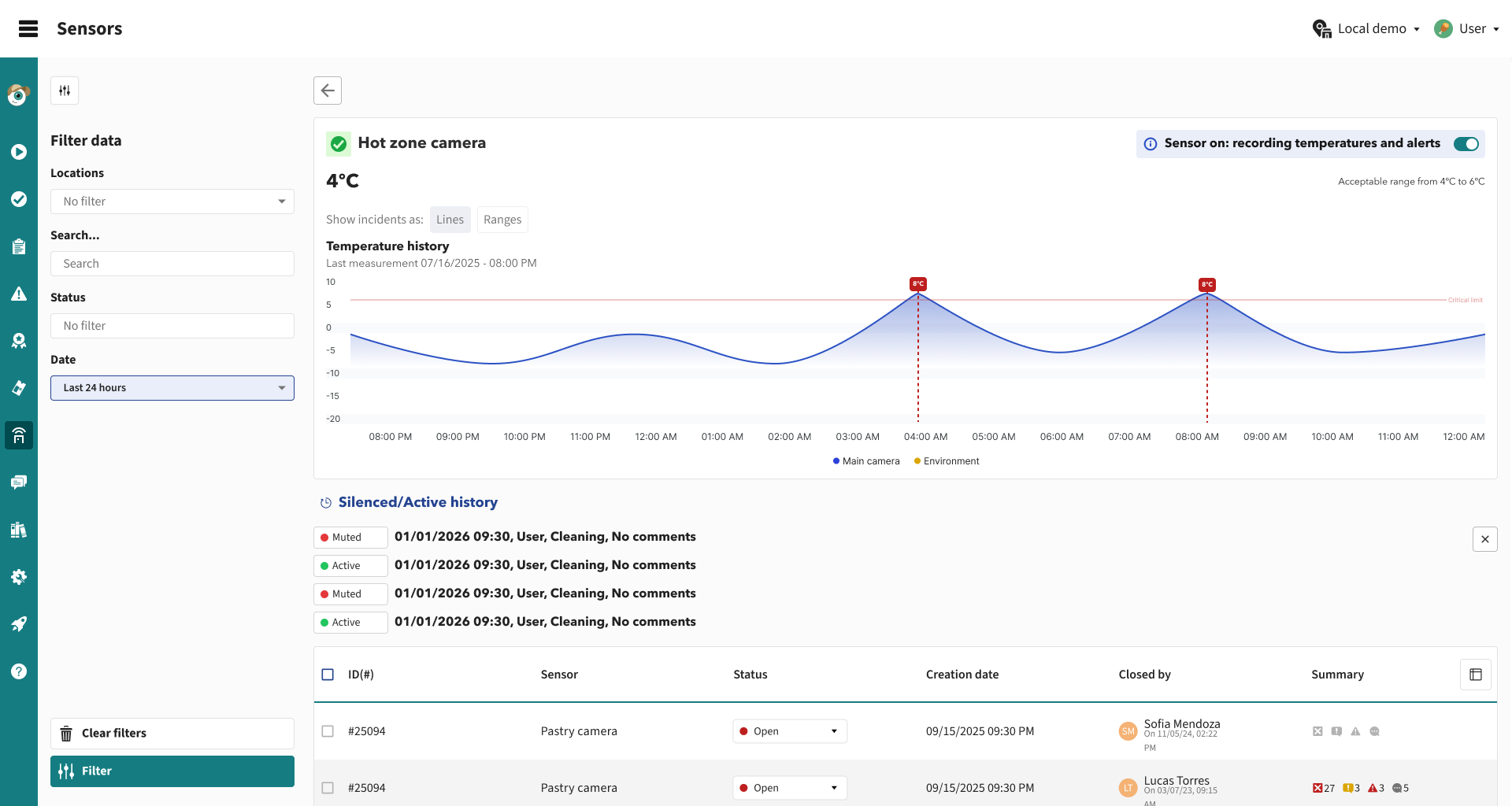Image resolution: width=1512 pixels, height=806 pixels.
Task: Apply filters with the Filter button
Action: coord(172,771)
